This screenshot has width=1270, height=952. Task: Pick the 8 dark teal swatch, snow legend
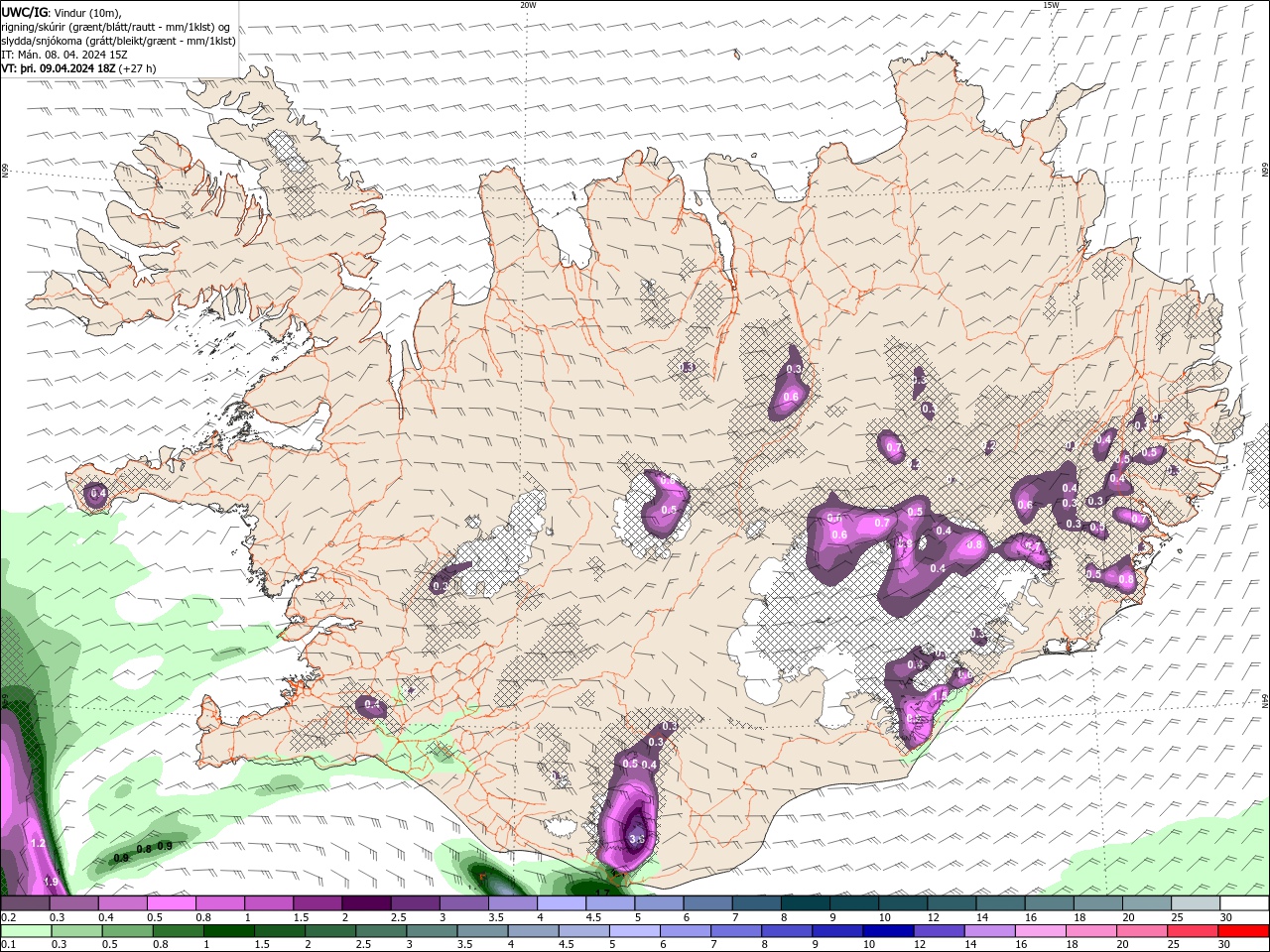pos(806,902)
